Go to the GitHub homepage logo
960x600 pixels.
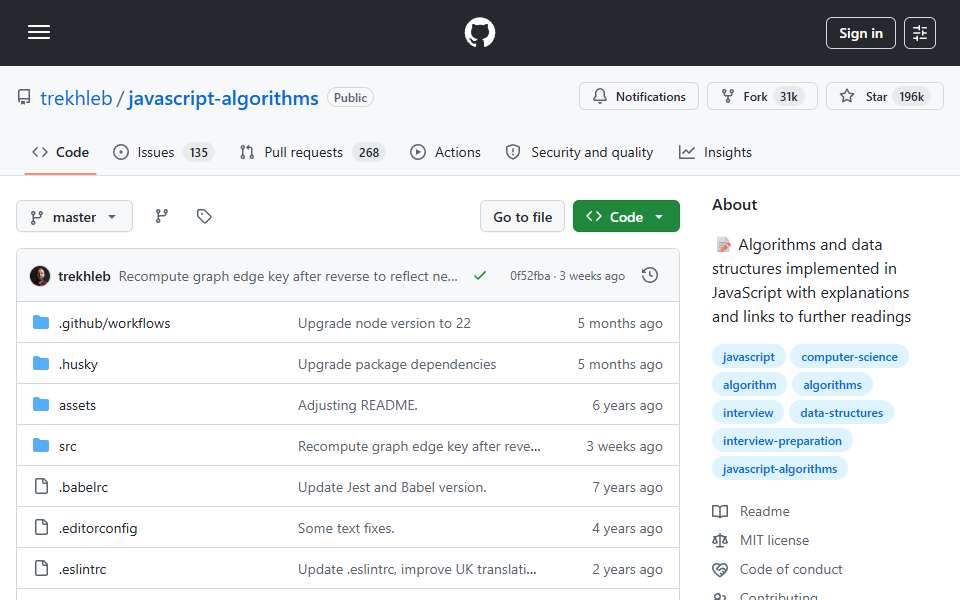coord(479,32)
